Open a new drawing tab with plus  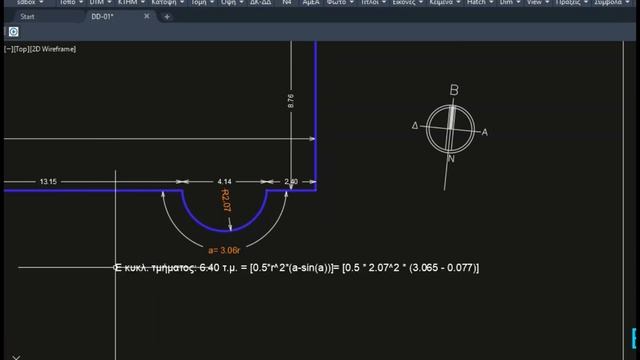click(167, 17)
